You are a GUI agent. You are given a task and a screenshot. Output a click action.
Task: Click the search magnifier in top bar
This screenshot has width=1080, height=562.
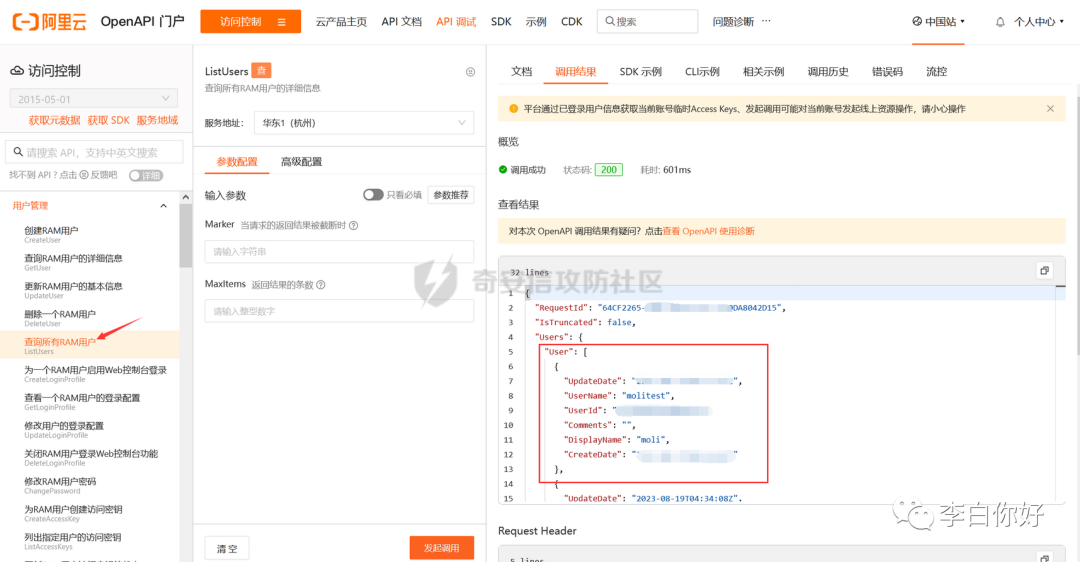click(x=610, y=21)
